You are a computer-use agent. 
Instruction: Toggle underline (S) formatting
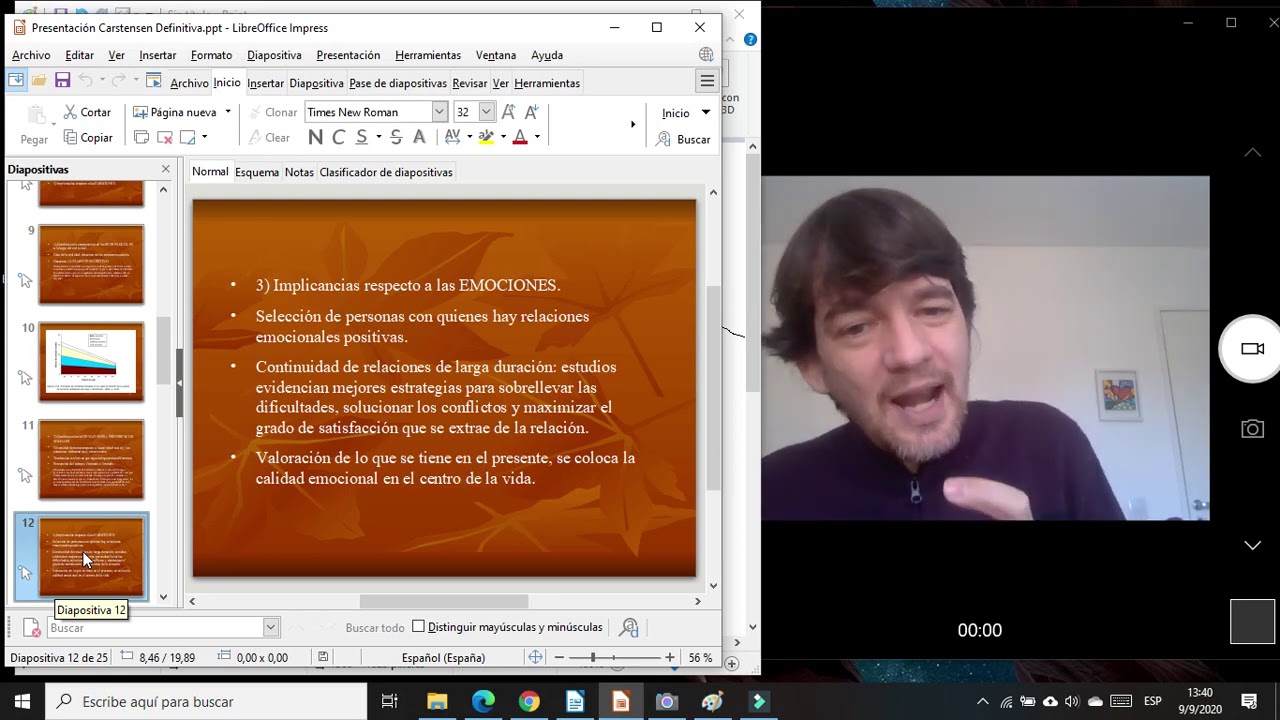click(362, 138)
